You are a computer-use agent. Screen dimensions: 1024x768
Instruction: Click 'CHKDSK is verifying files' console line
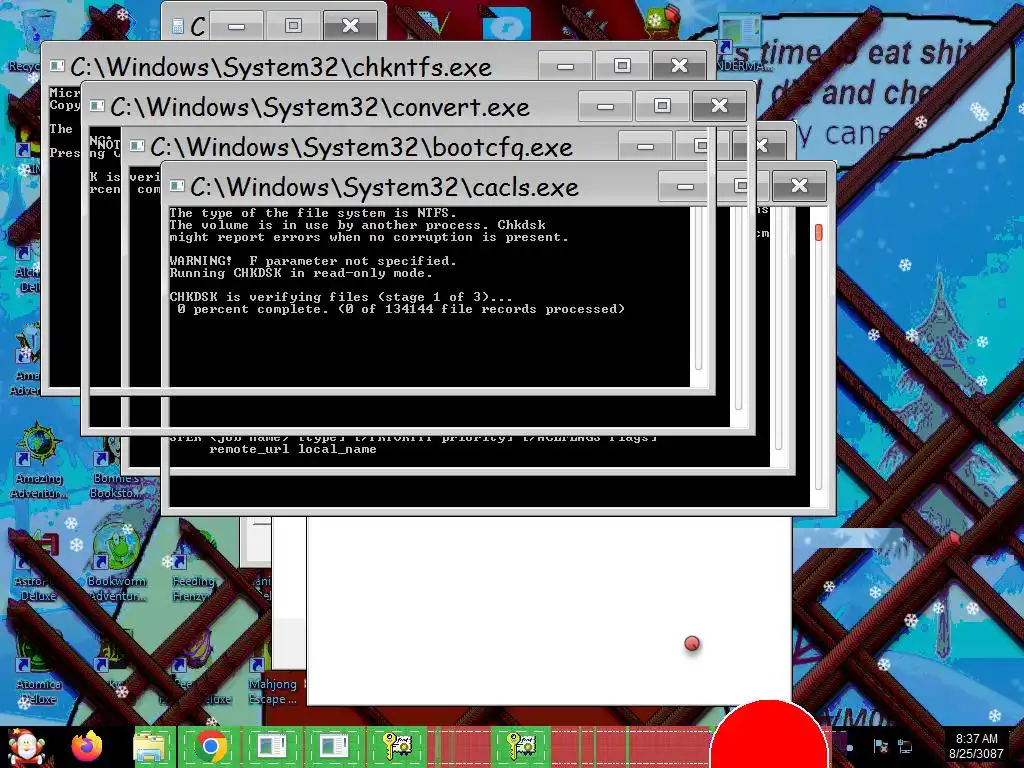[x=340, y=296]
